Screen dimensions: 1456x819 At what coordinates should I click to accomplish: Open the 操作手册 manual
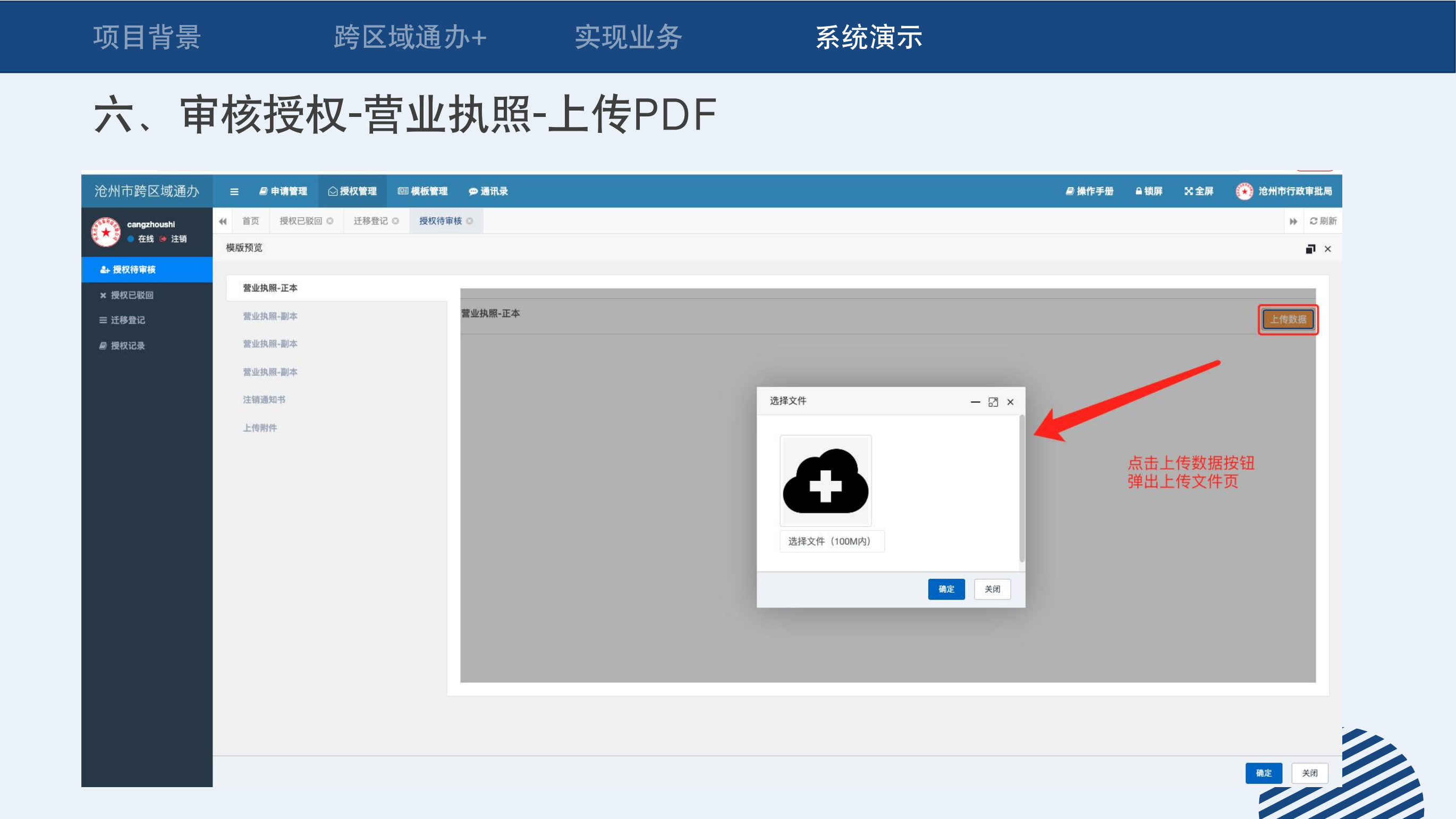click(1089, 191)
